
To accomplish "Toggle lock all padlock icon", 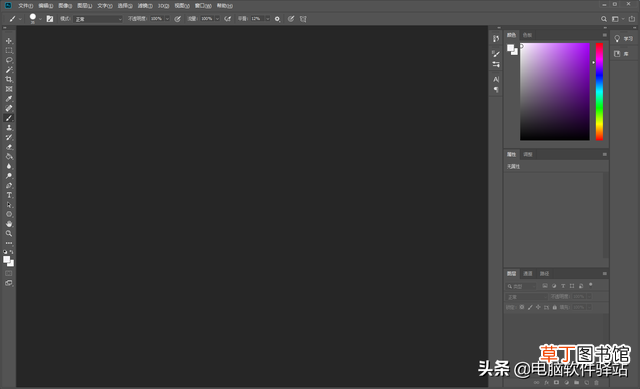I will tap(554, 307).
